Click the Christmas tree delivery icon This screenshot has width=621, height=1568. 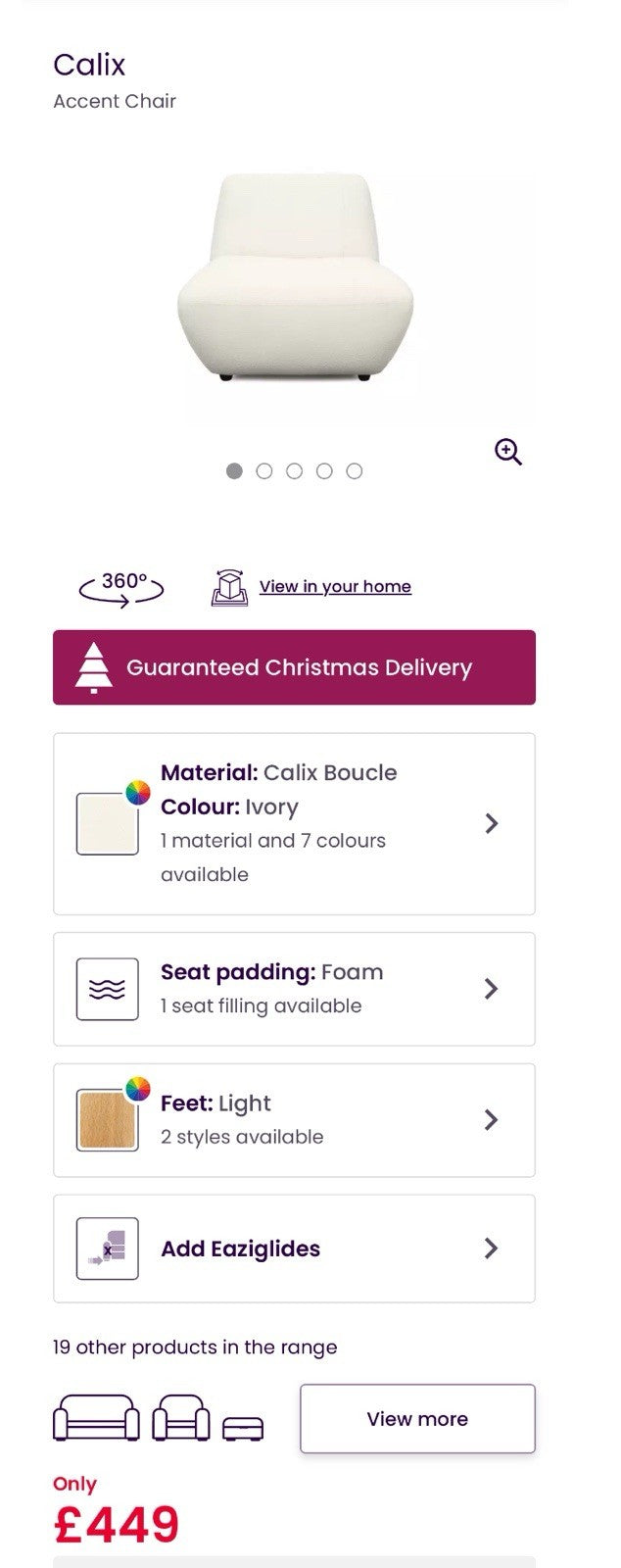coord(94,667)
